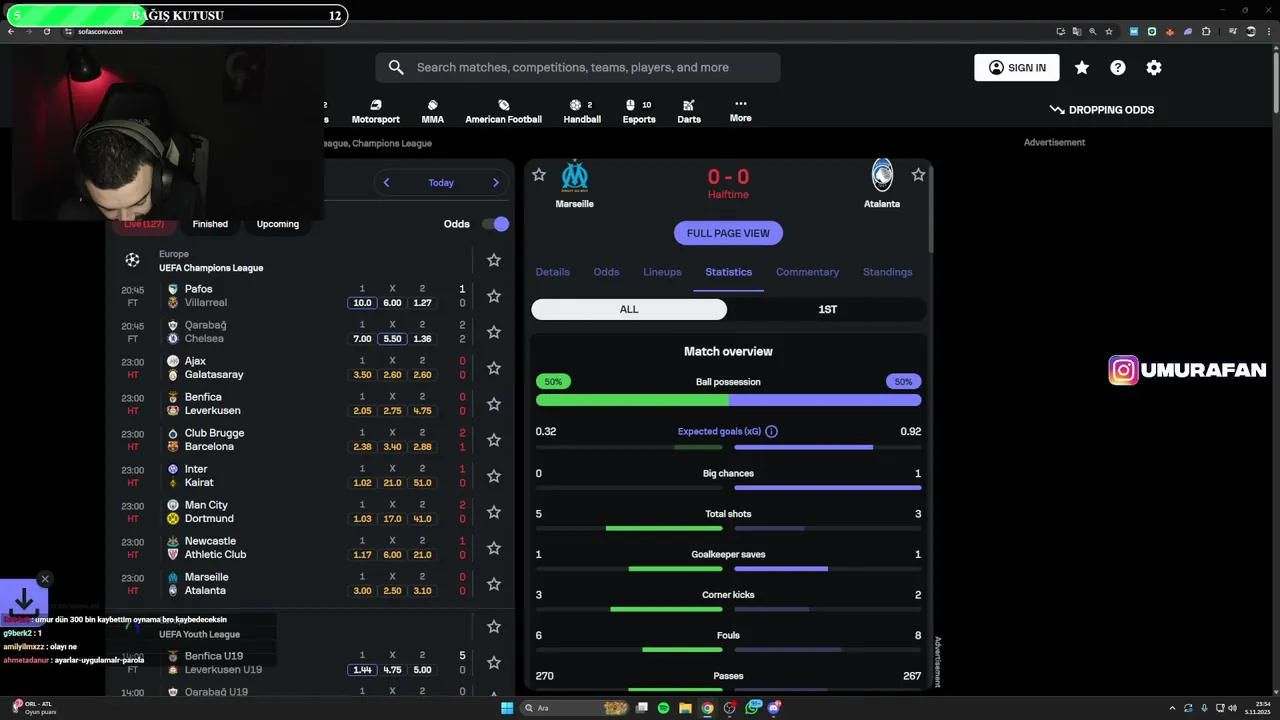Select the MMA sport category
This screenshot has height=720, width=1280.
[432, 111]
